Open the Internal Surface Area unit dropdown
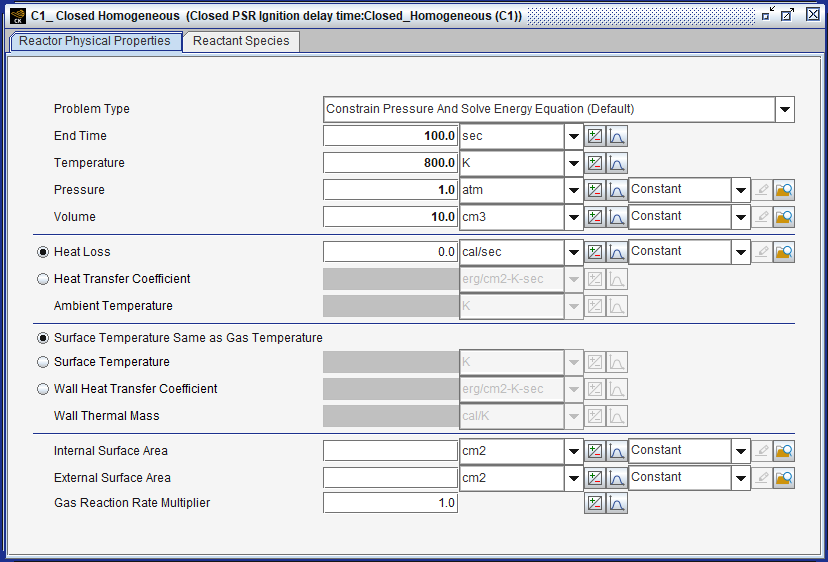 click(x=573, y=452)
